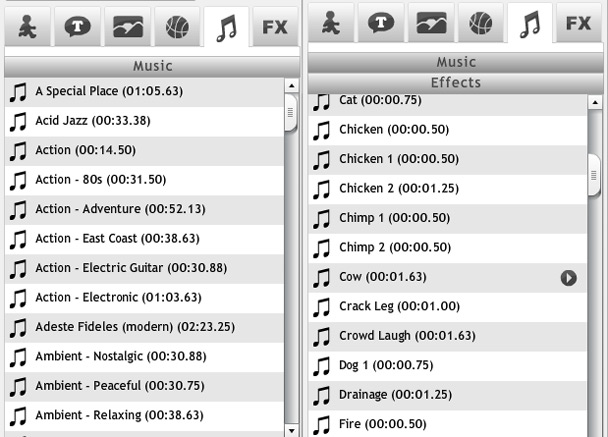Choose the Crowd Laugh sound effect

click(407, 336)
